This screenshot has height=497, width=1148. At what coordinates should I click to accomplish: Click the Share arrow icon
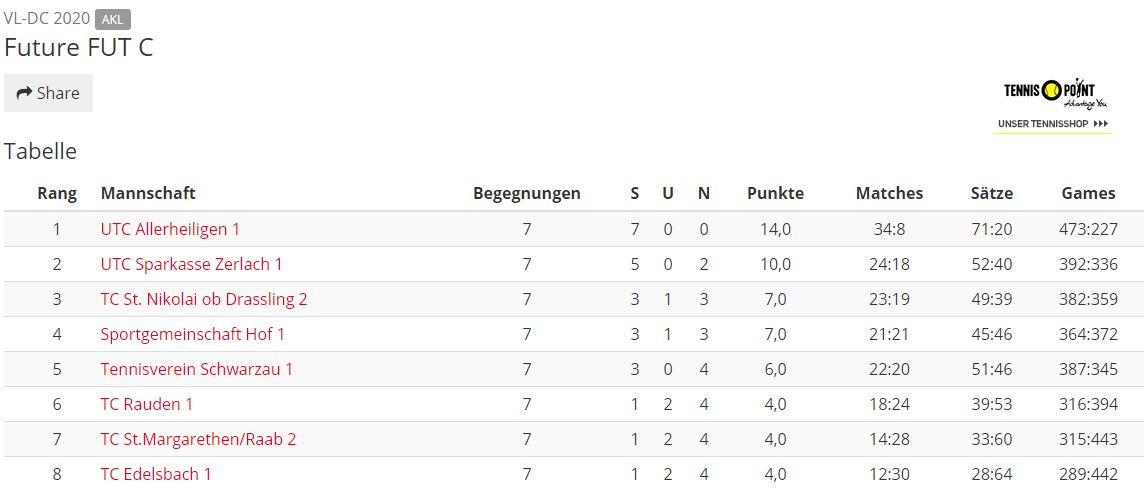pyautogui.click(x=24, y=93)
